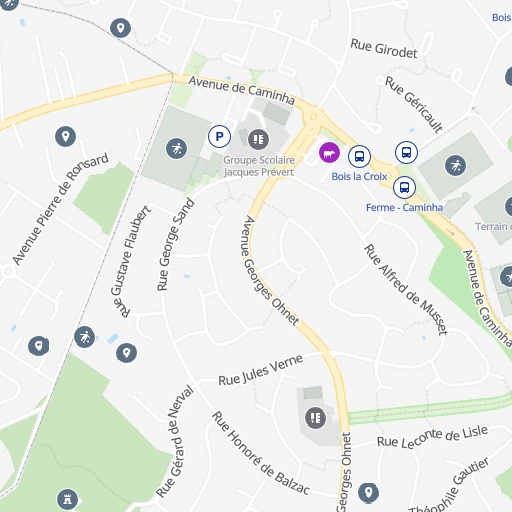Click the castle icon in the green park
512x512 pixels.
(67, 499)
